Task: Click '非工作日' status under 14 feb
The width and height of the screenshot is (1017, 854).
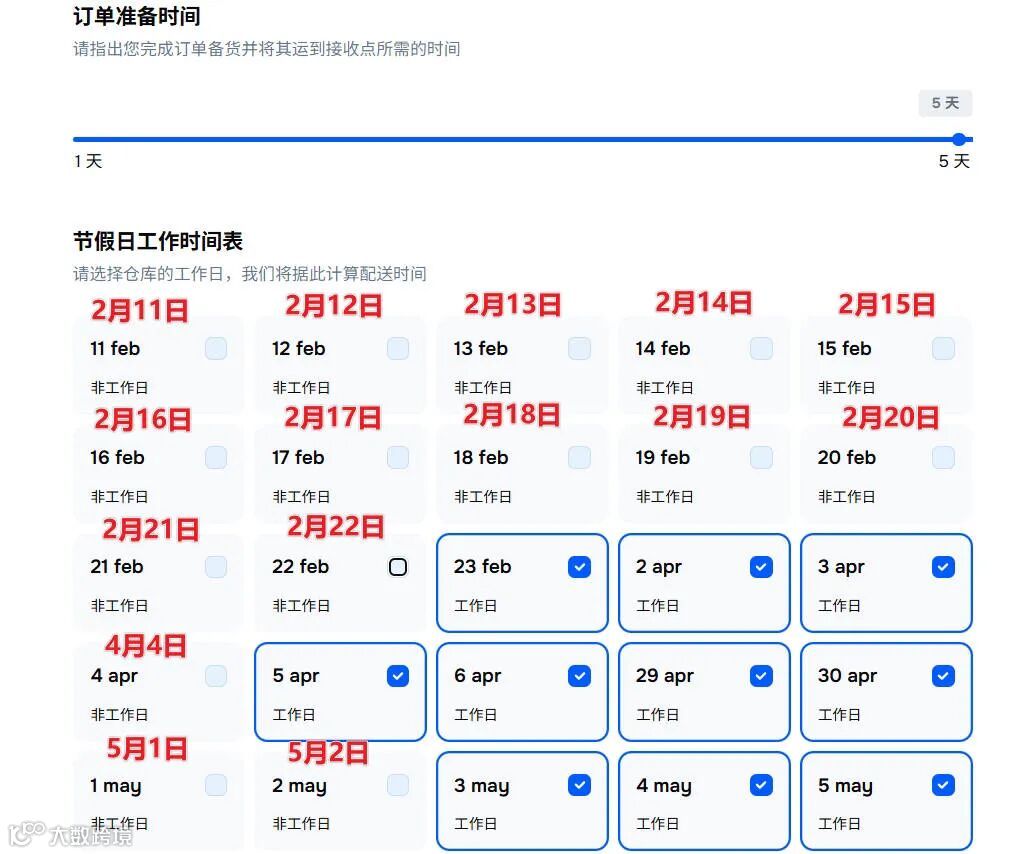Action: pos(665,388)
